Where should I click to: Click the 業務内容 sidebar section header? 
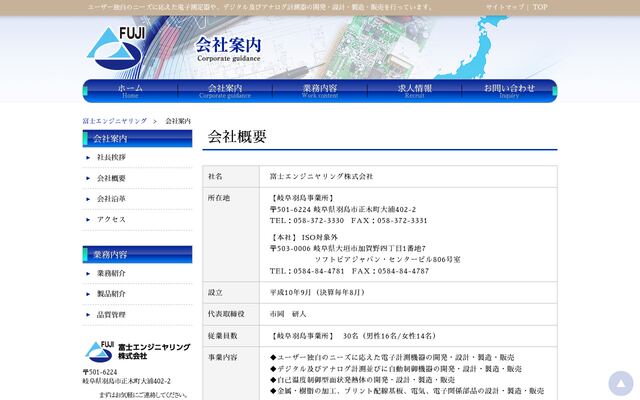tap(137, 255)
